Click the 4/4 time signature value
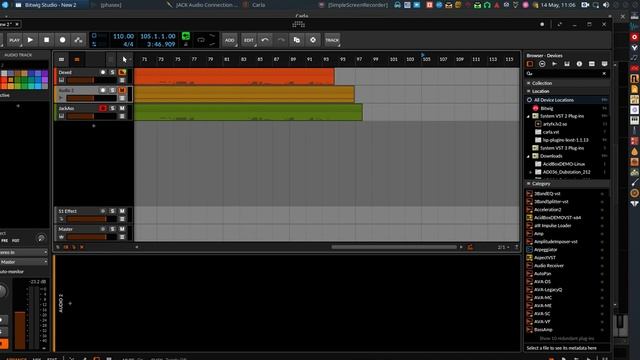 (x=128, y=44)
